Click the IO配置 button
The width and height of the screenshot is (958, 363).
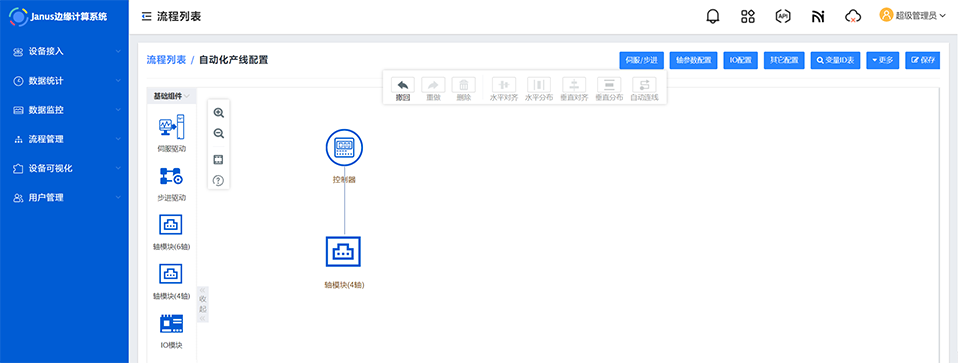740,60
